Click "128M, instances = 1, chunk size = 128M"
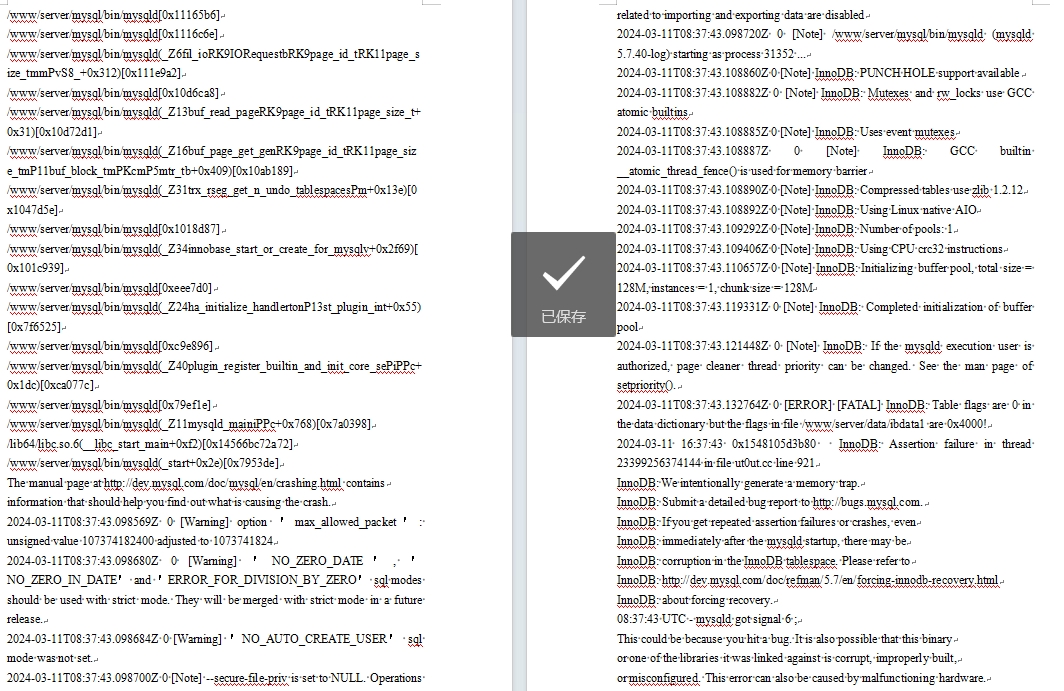The height and width of the screenshot is (691, 1064). click(715, 288)
